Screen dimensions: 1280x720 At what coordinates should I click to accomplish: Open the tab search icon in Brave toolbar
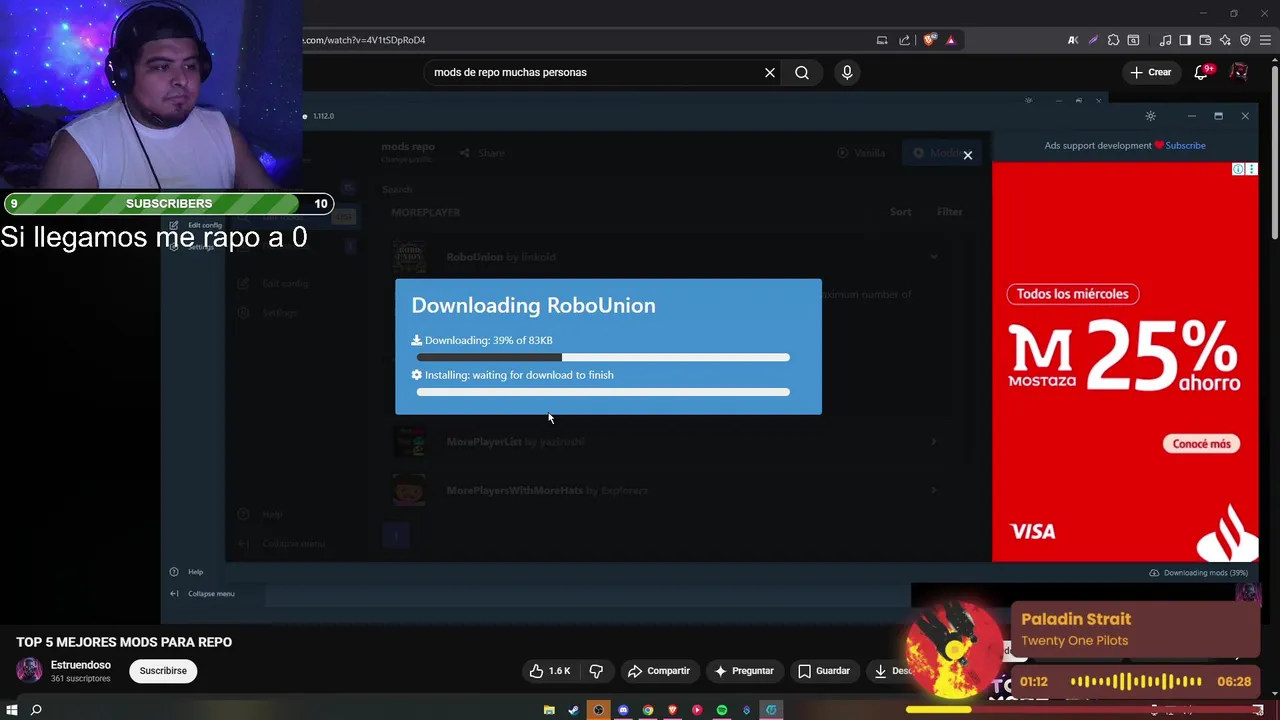tap(1133, 40)
